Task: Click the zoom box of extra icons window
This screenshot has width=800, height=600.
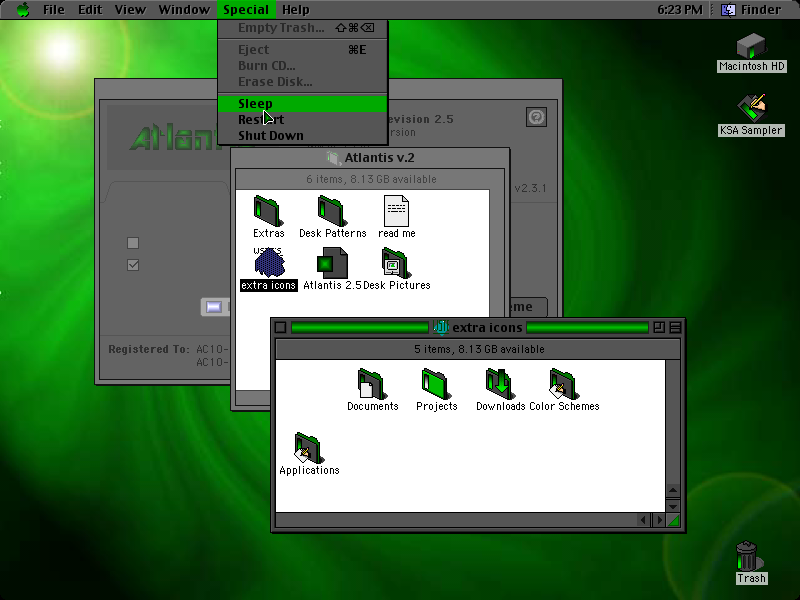Action: pyautogui.click(x=659, y=327)
